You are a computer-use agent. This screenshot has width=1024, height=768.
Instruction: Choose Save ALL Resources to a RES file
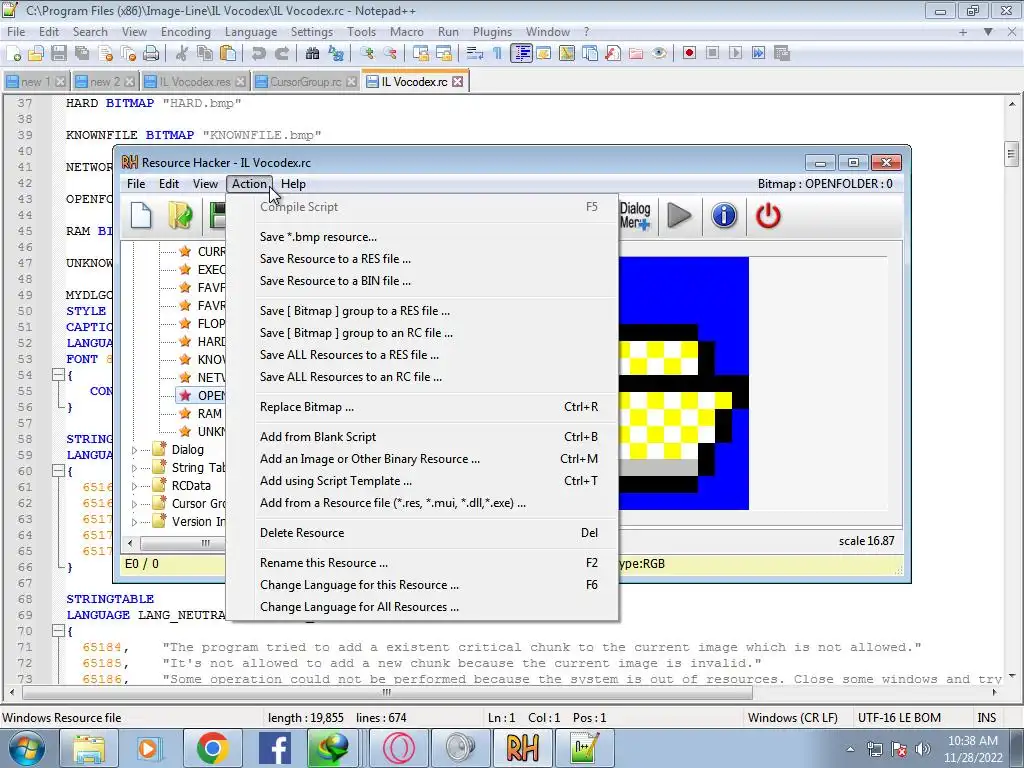pyautogui.click(x=423, y=355)
